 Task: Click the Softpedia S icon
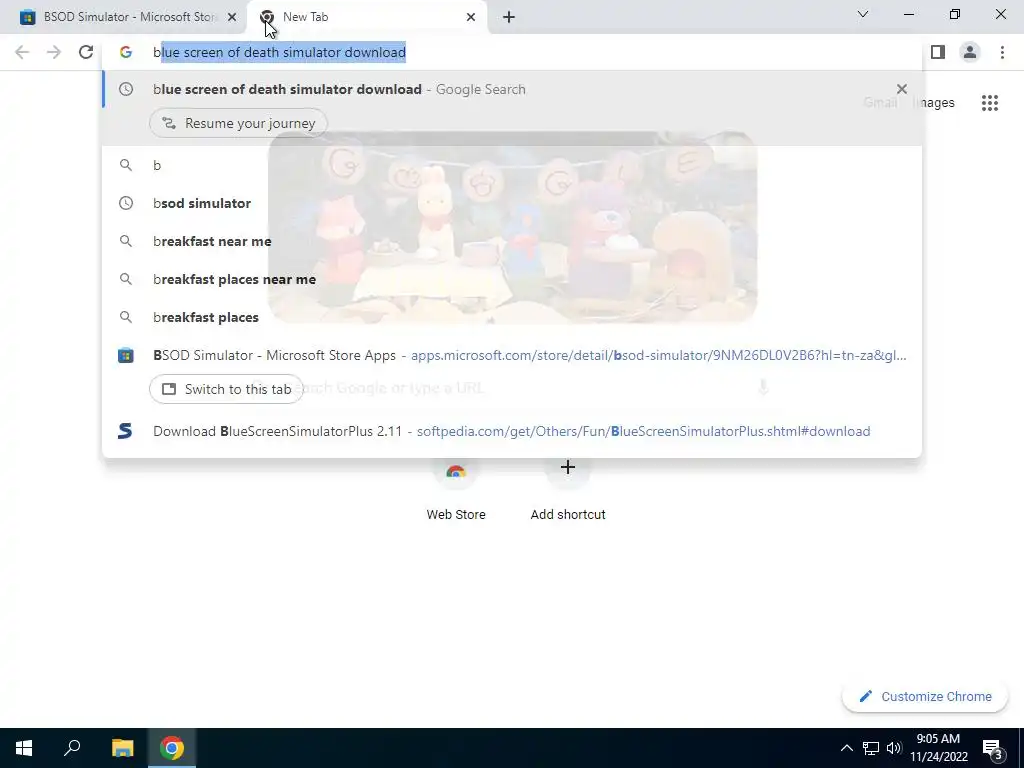point(125,431)
